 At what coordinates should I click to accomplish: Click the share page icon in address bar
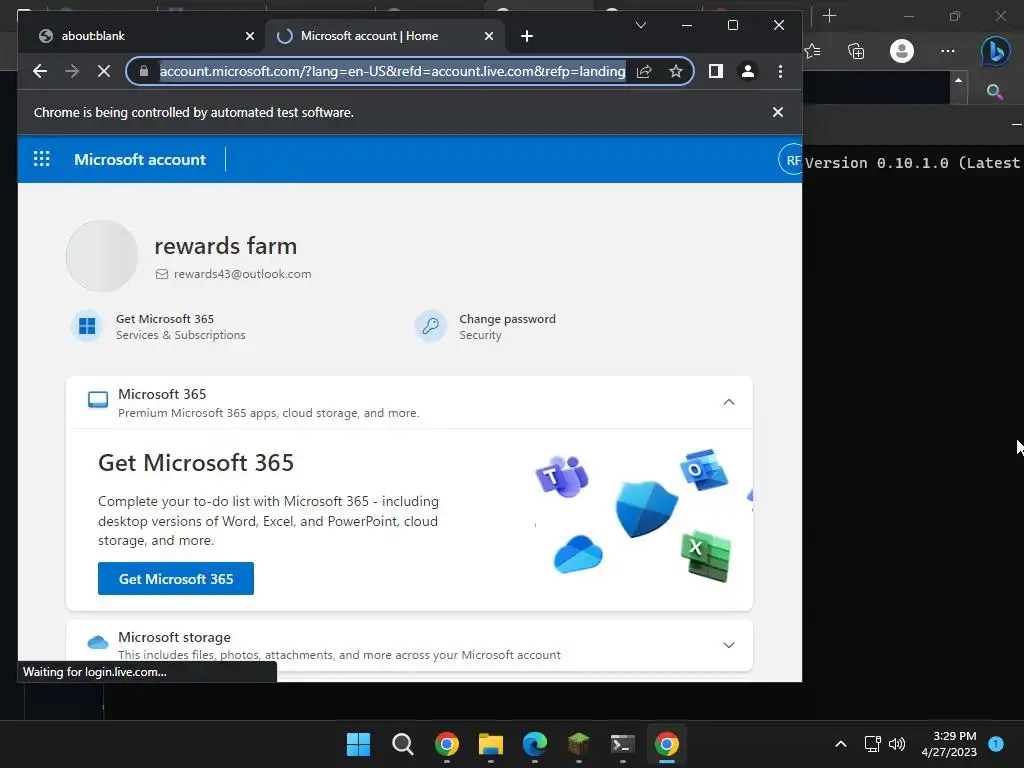[644, 71]
